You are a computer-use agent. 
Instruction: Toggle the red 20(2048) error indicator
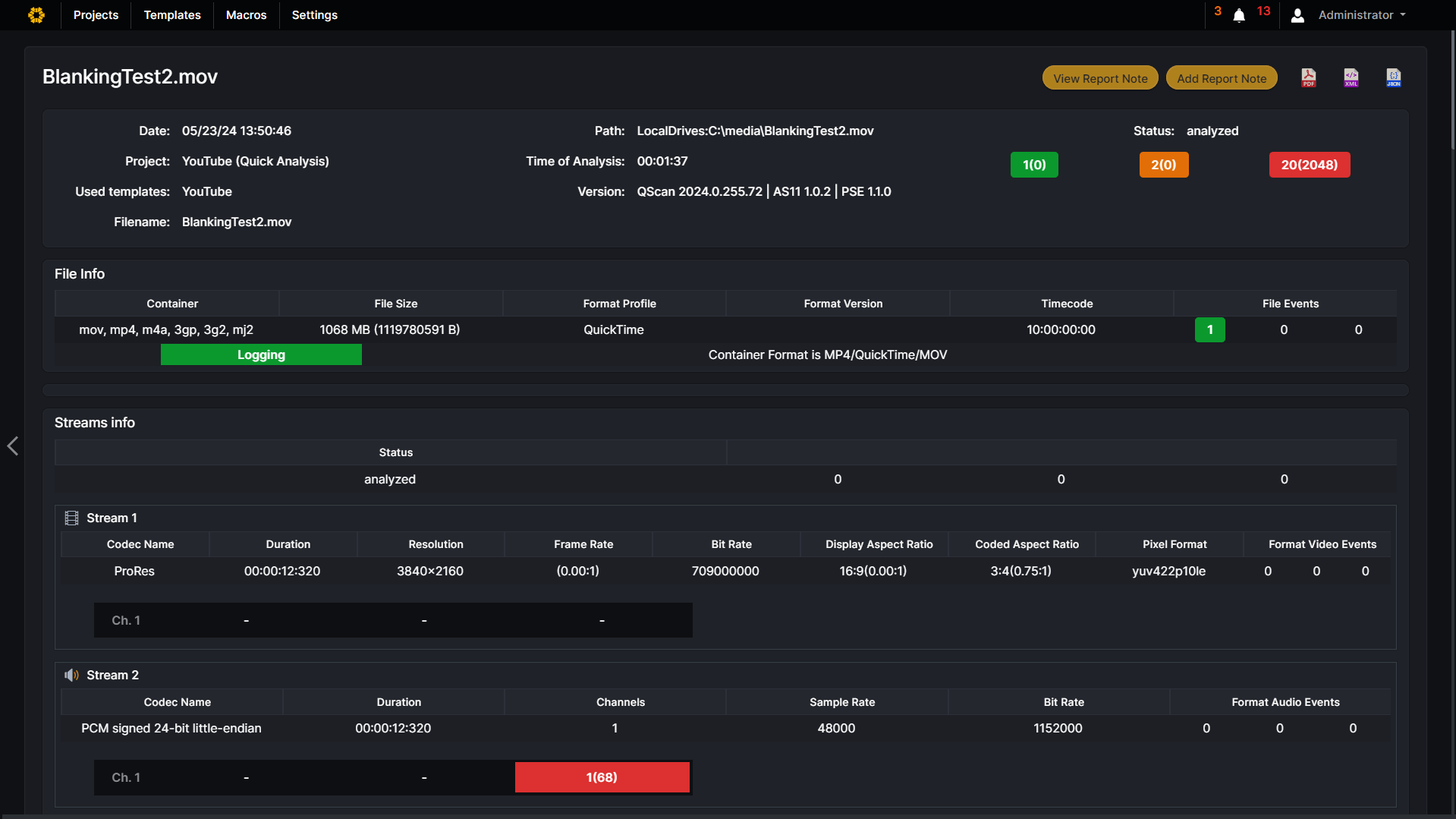(1310, 164)
